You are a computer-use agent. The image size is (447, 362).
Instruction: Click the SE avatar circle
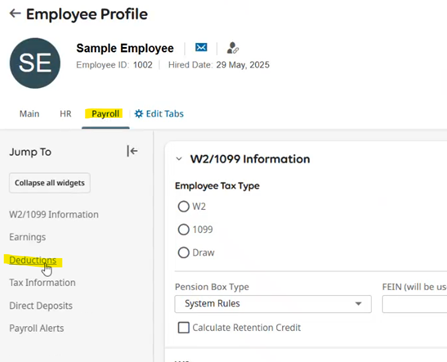pos(35,63)
